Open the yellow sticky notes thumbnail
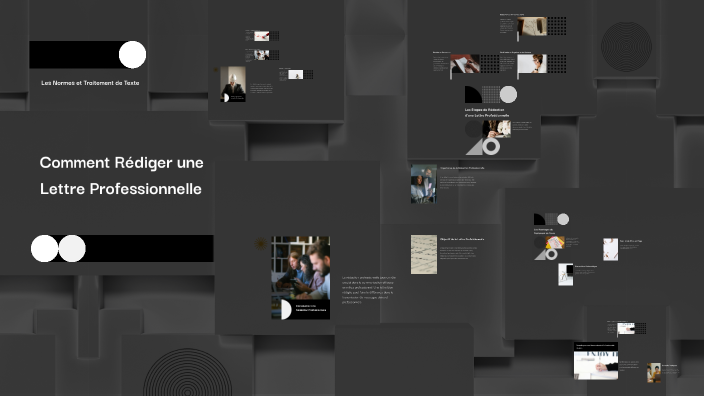This screenshot has height=396, width=704. click(x=555, y=242)
